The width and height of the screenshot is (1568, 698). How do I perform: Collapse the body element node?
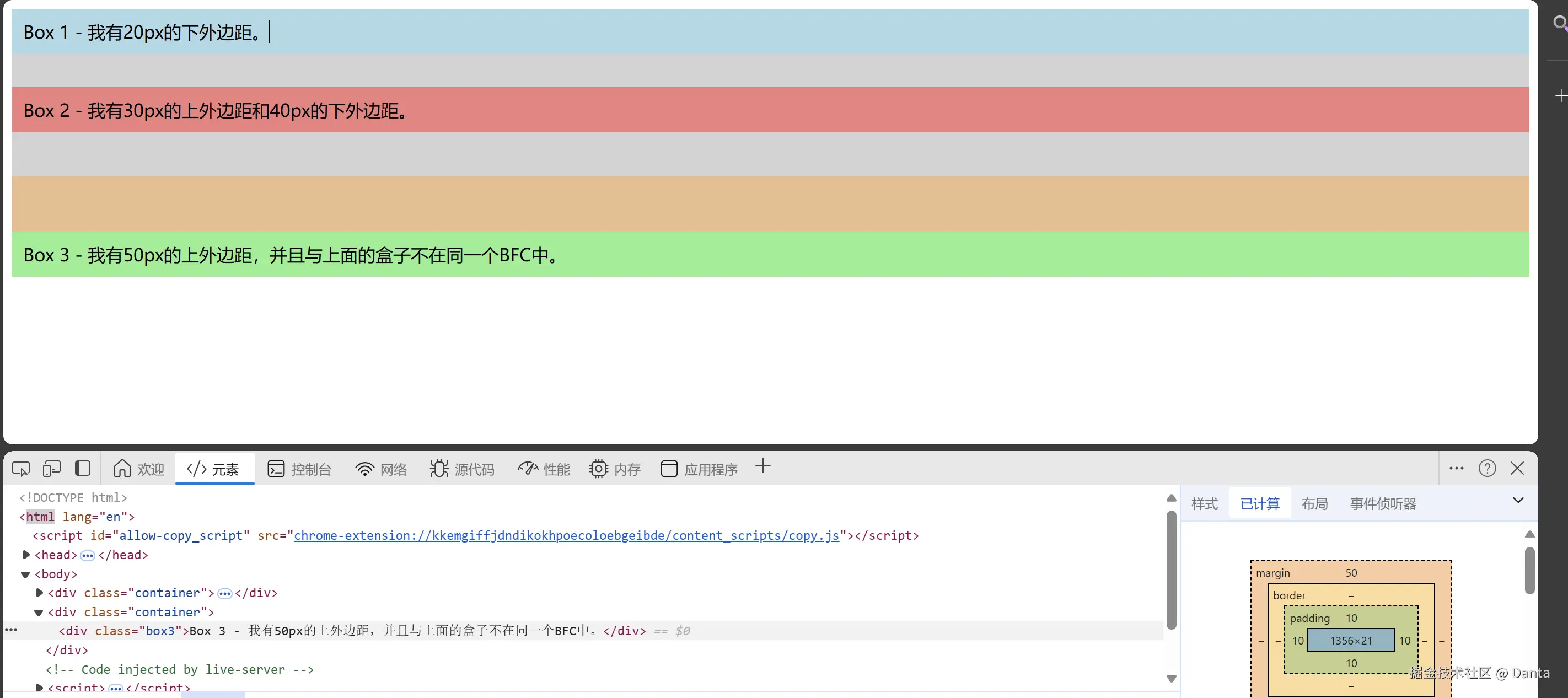[25, 574]
